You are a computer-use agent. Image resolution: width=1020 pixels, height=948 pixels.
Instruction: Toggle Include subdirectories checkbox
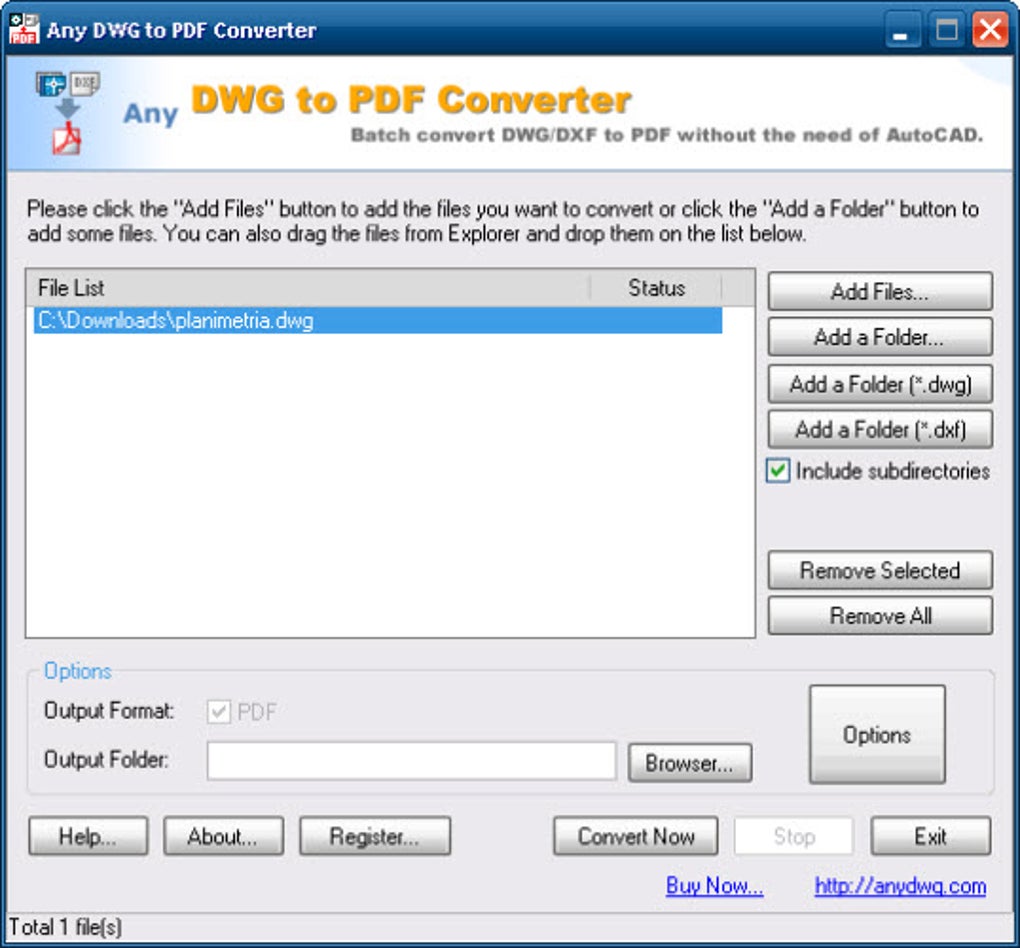(778, 470)
